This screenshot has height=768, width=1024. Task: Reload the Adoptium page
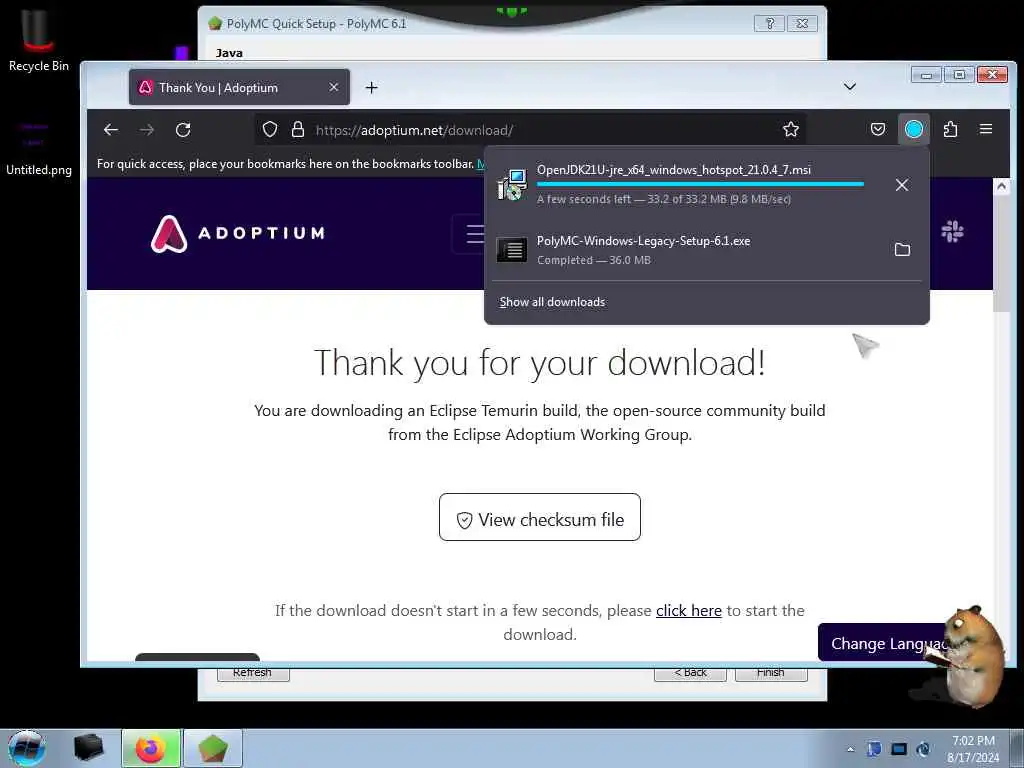183,130
